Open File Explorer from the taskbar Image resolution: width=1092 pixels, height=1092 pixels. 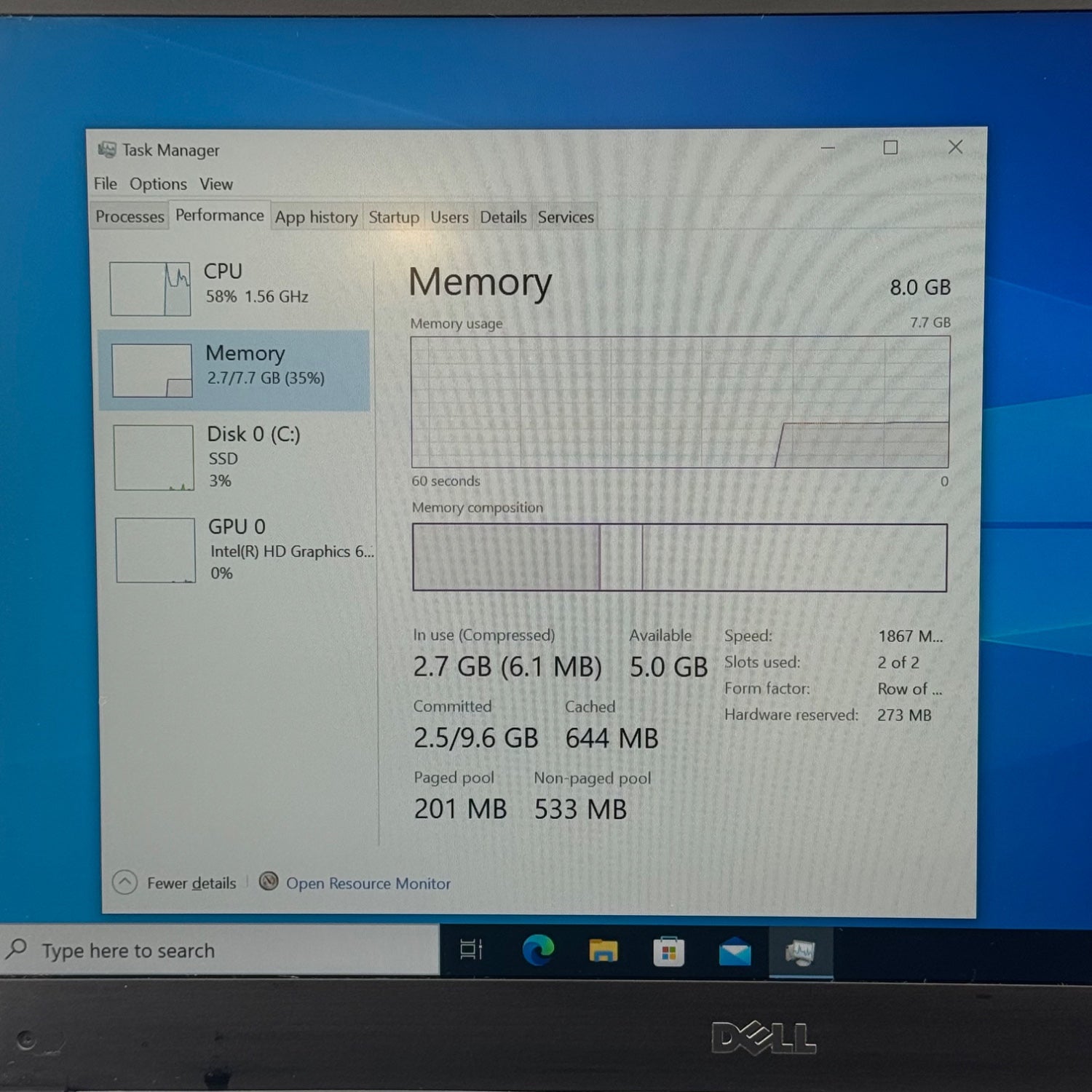click(x=603, y=951)
